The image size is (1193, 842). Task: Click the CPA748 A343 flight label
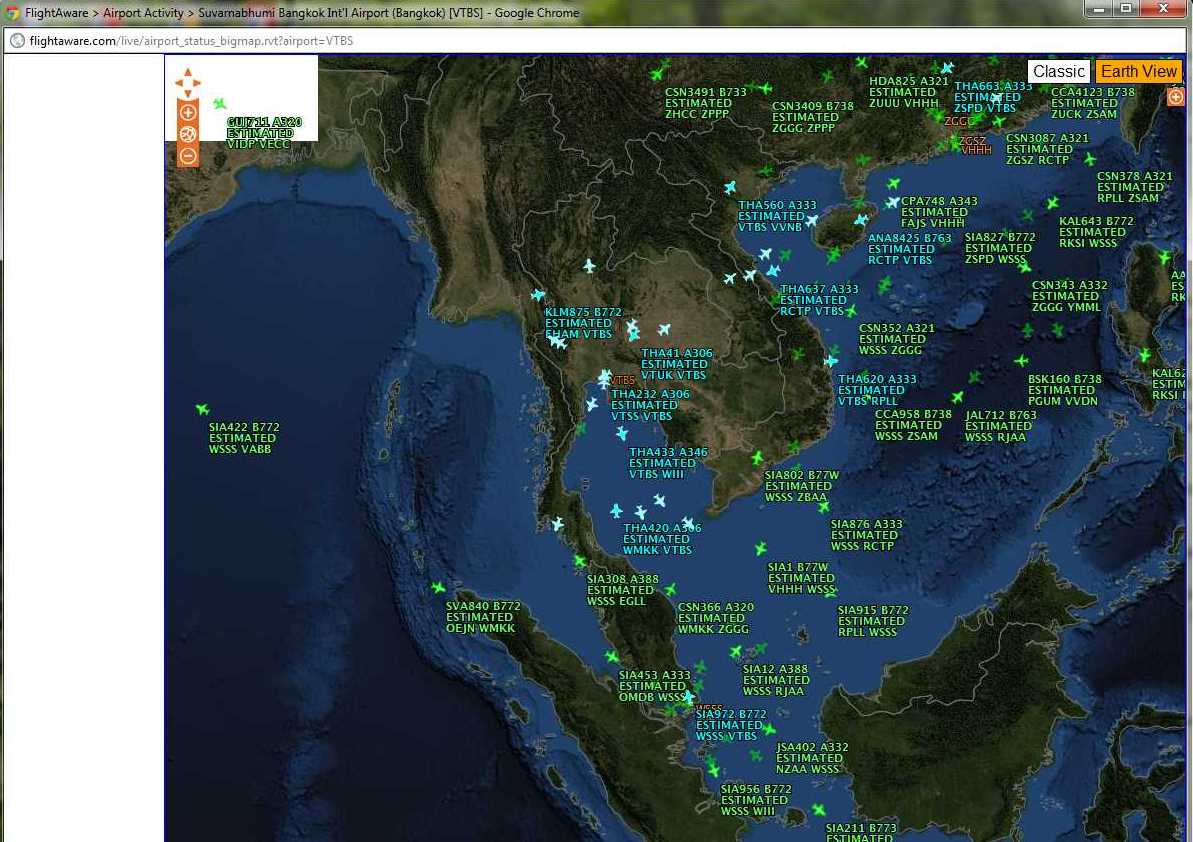939,212
